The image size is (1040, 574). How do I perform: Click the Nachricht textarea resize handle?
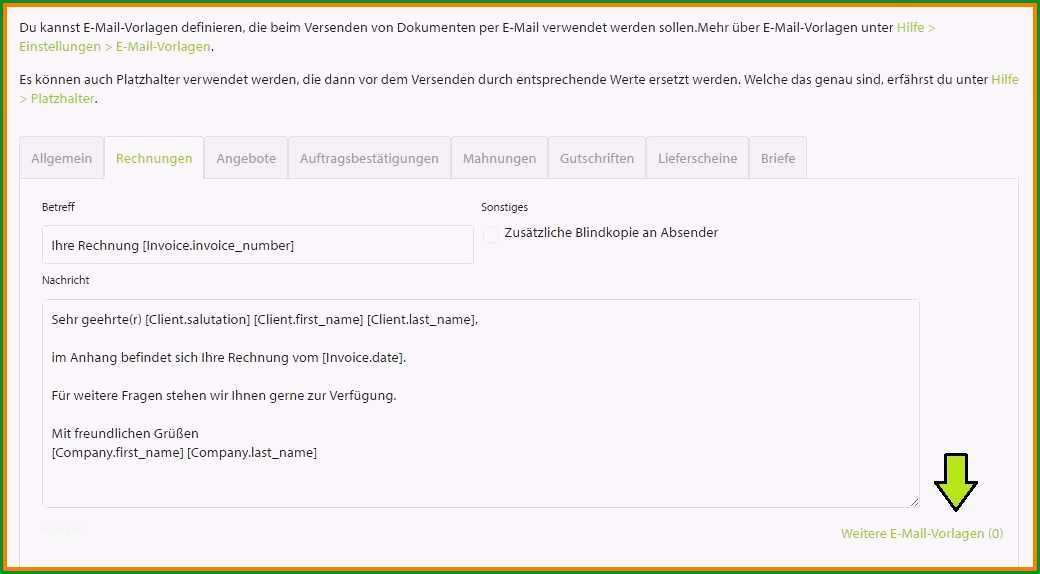point(914,502)
